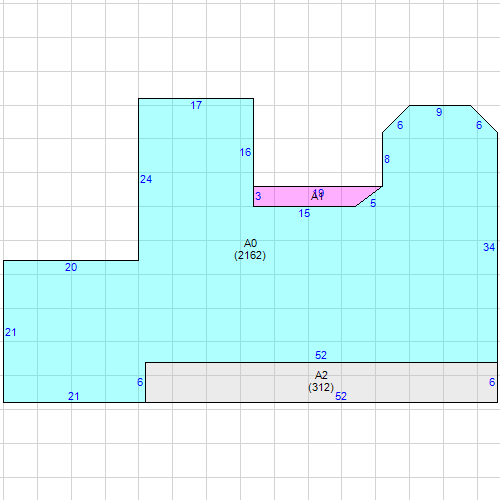The height and width of the screenshot is (500, 500).
Task: Select the dimension label 9
Action: (439, 112)
